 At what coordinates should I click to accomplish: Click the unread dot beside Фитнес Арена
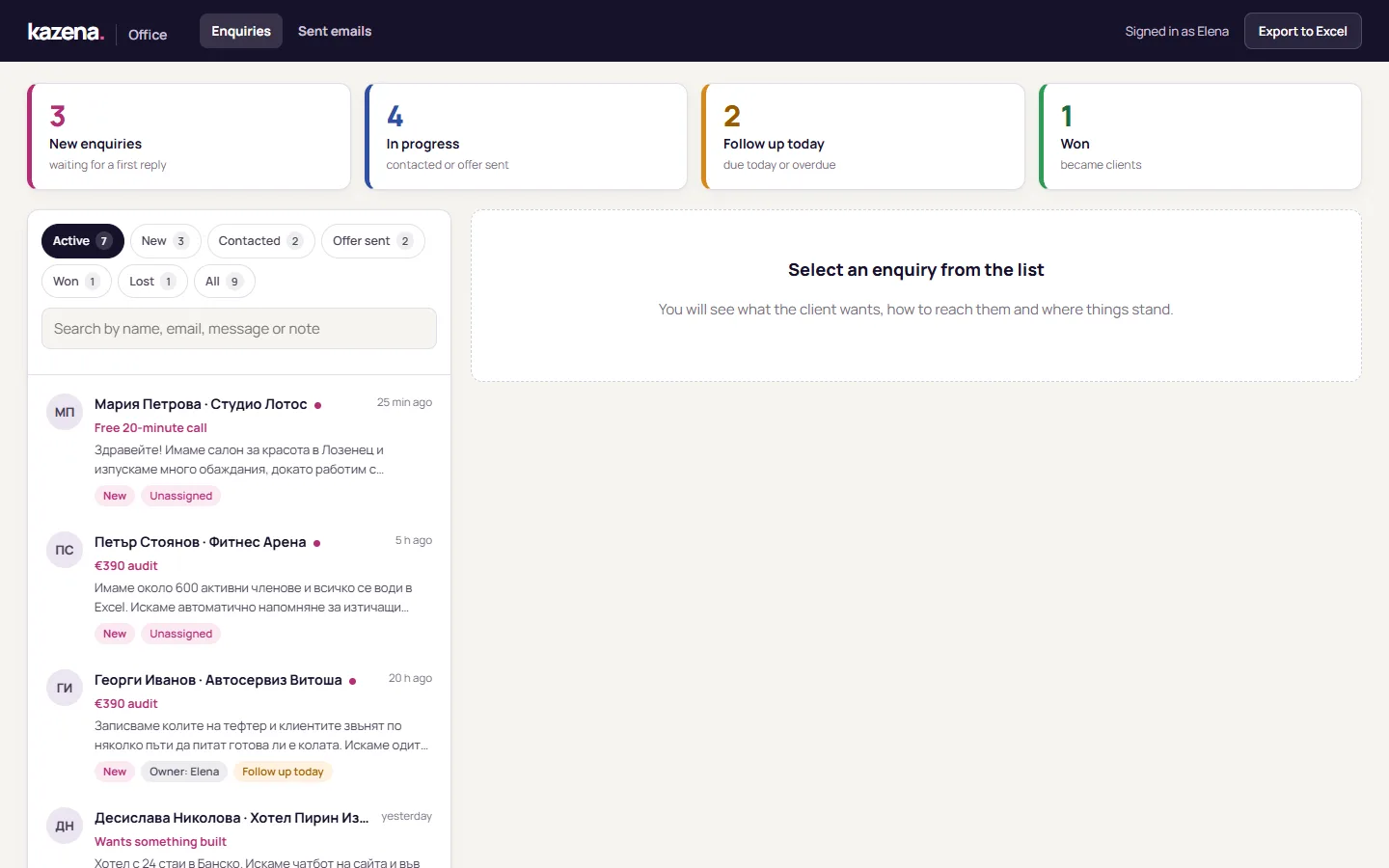pyautogui.click(x=317, y=543)
